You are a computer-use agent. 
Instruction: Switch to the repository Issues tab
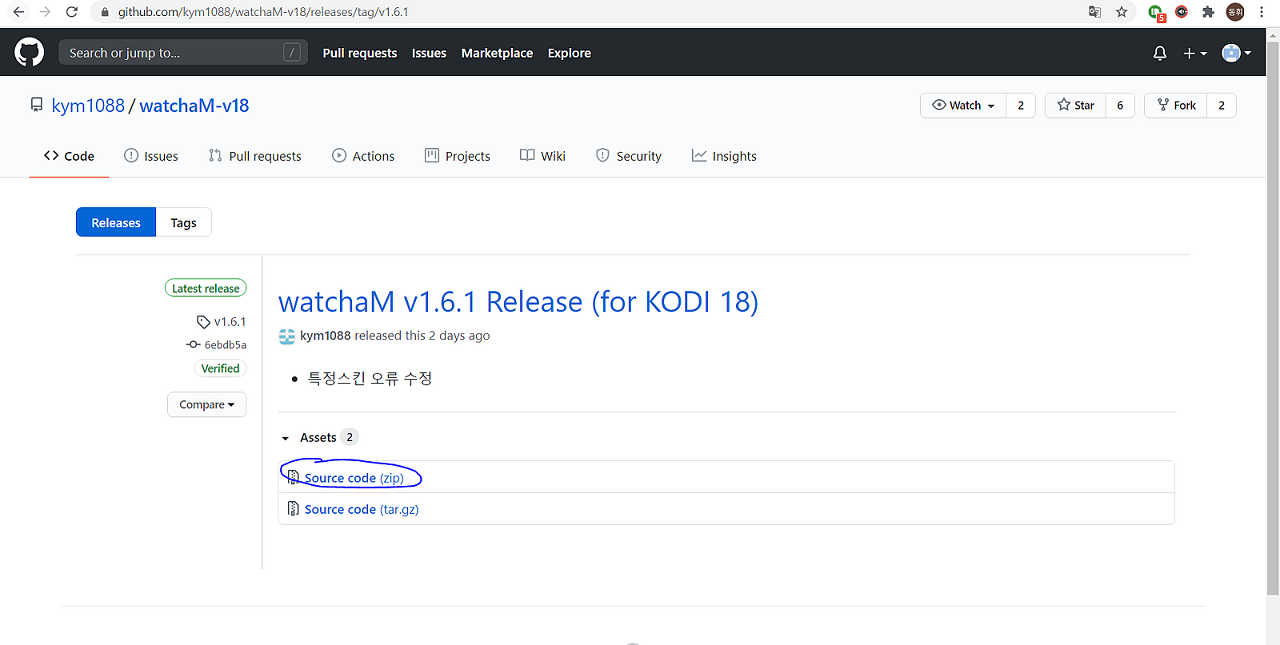pyautogui.click(x=151, y=156)
